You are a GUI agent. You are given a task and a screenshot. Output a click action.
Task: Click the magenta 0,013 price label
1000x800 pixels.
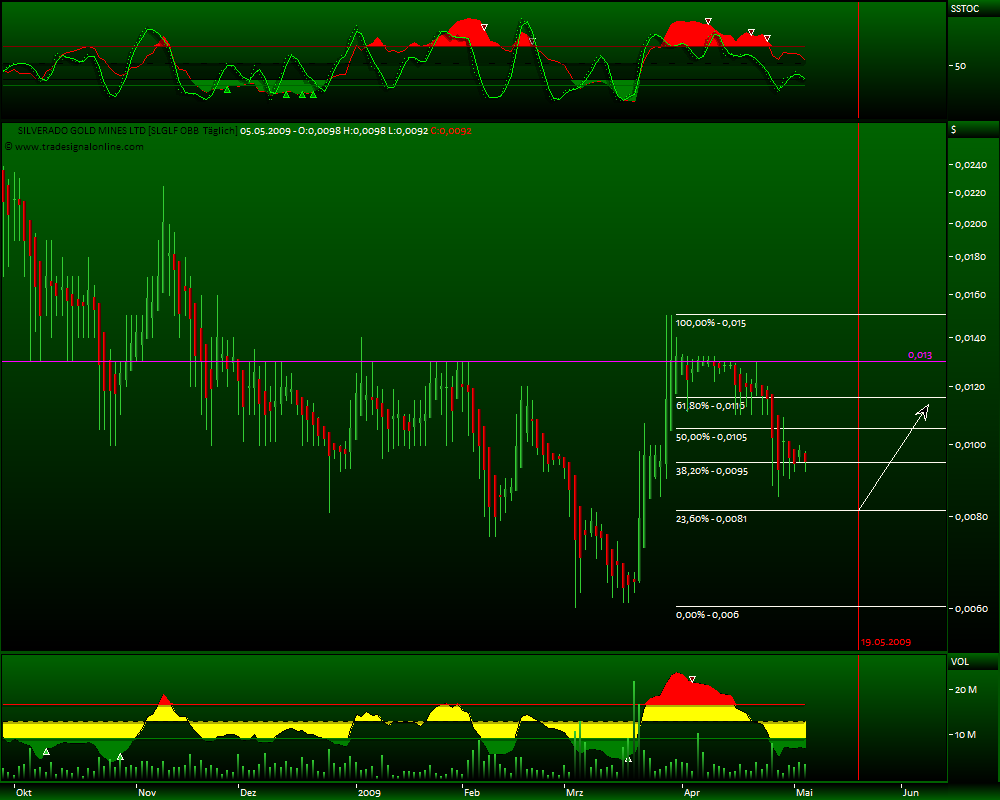point(919,355)
